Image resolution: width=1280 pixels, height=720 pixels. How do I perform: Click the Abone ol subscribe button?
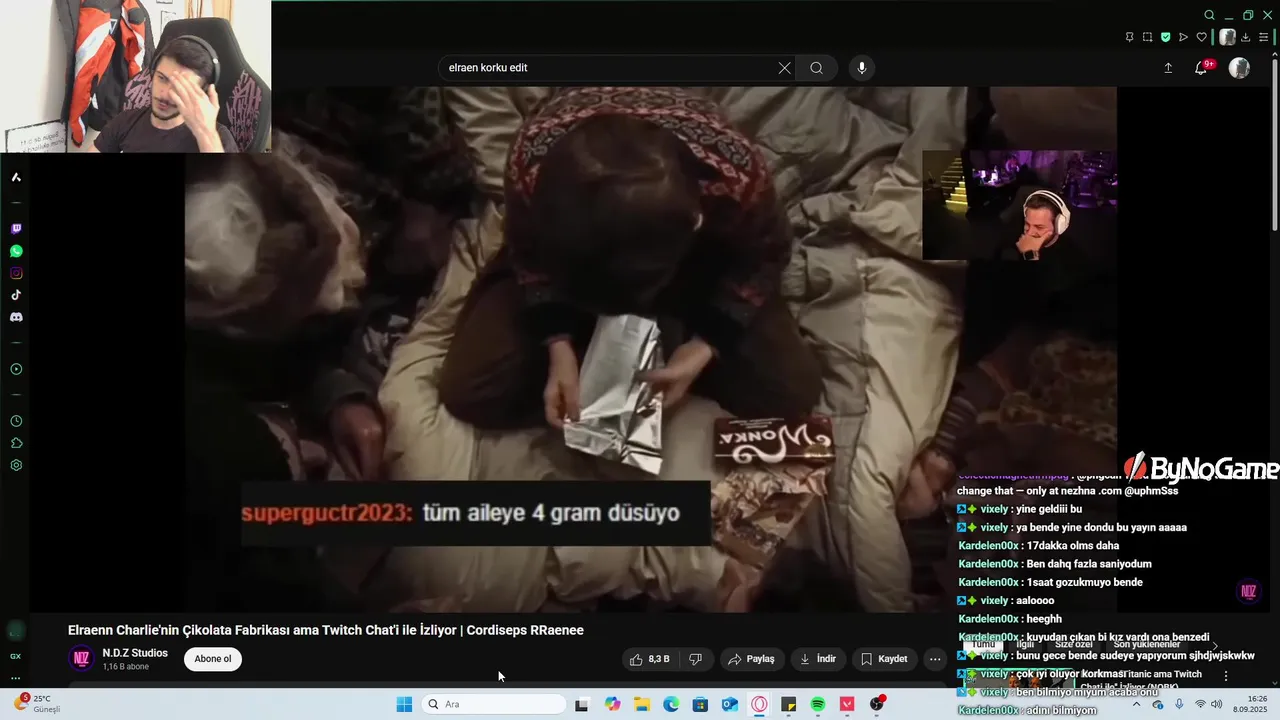tap(213, 659)
